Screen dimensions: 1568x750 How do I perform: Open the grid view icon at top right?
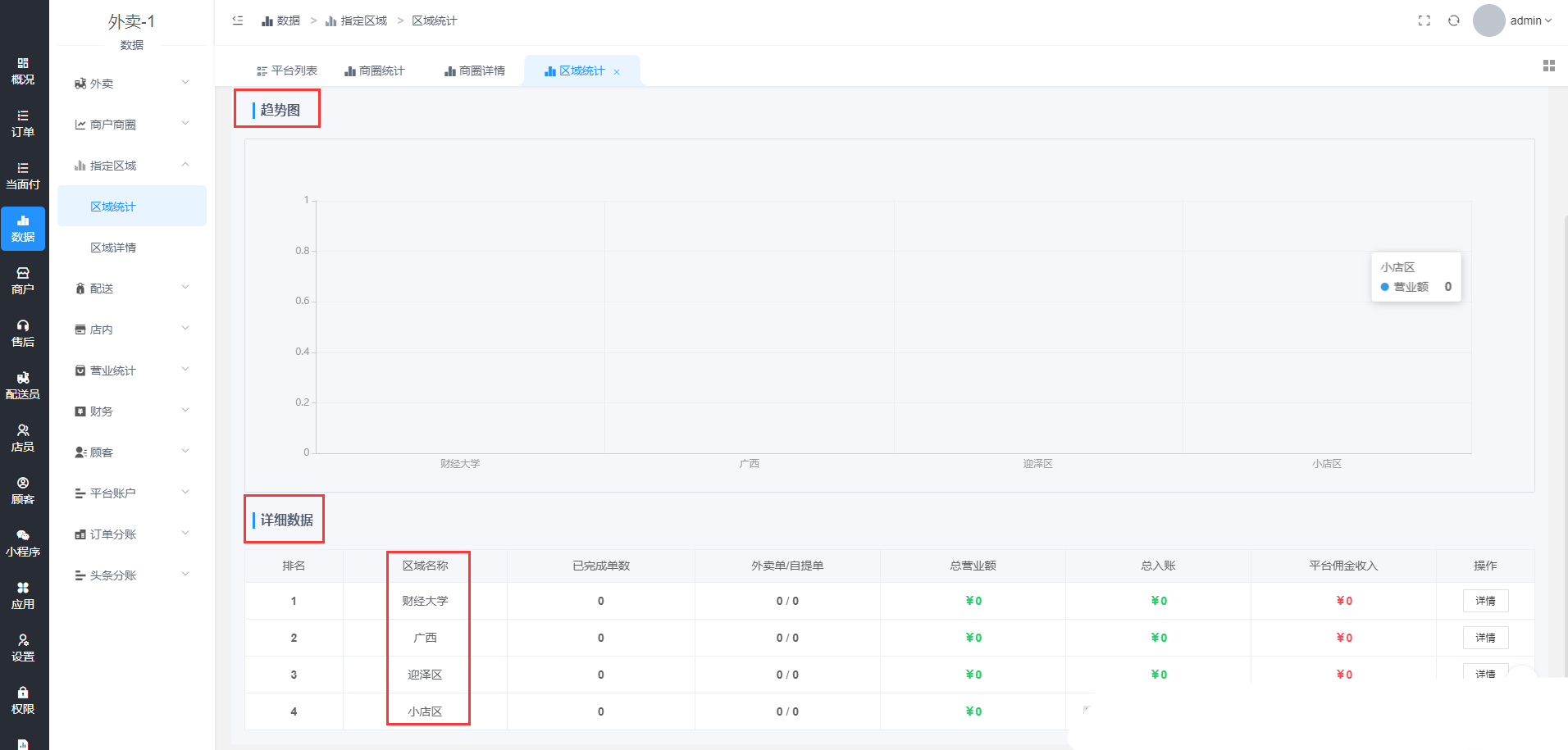pyautogui.click(x=1548, y=66)
